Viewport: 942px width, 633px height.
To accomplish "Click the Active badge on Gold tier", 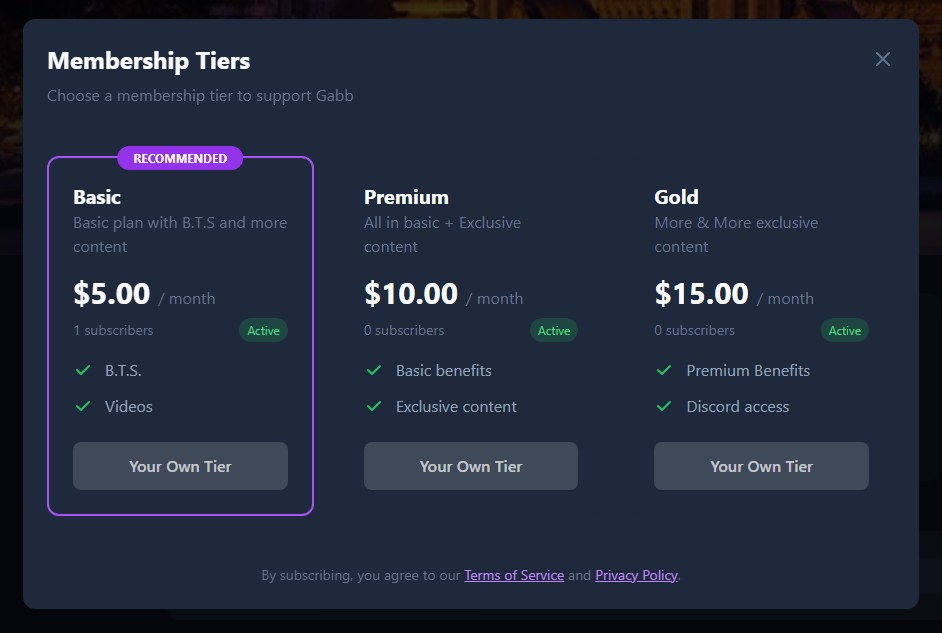I will (844, 330).
